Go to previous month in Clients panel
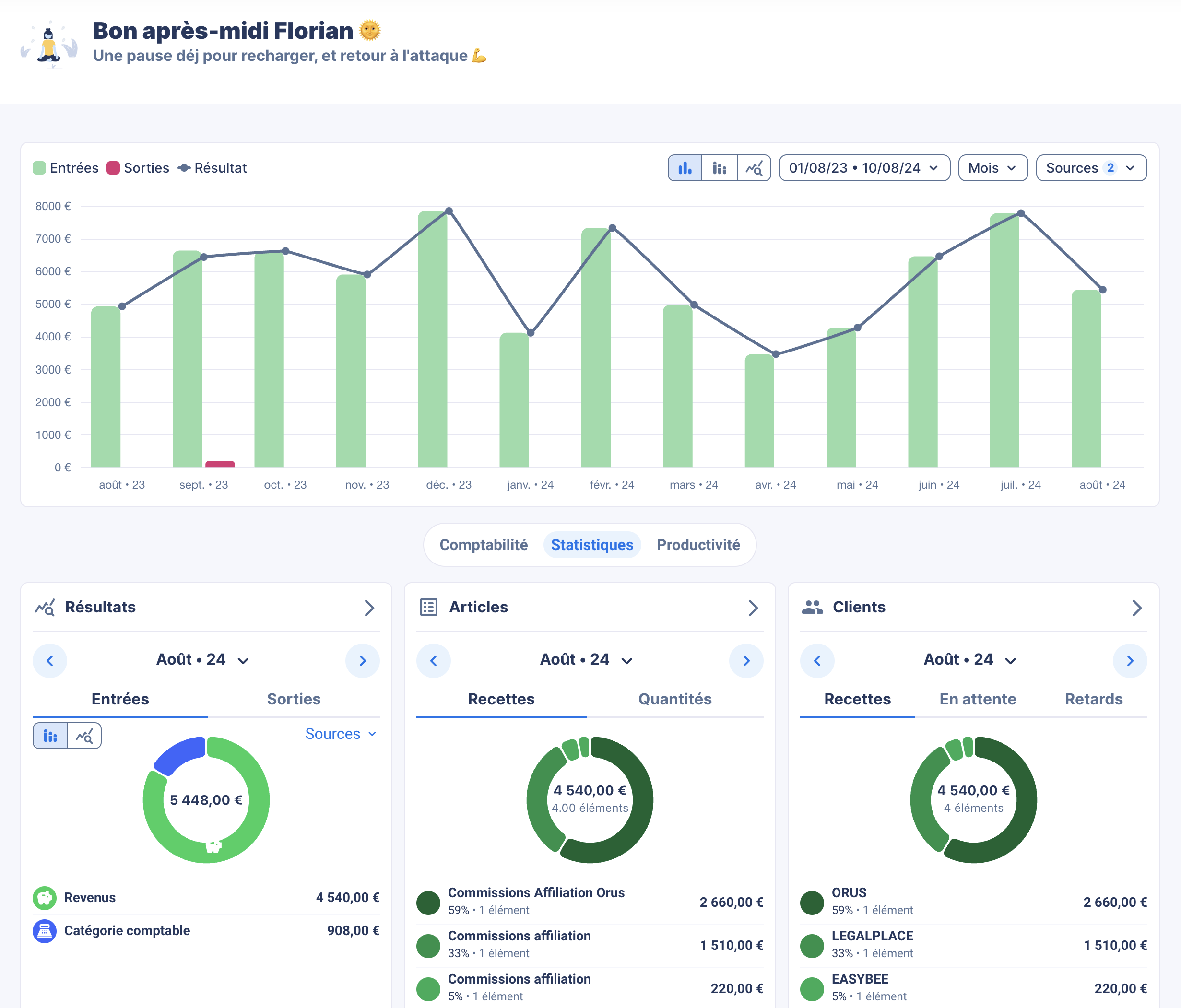 817,660
